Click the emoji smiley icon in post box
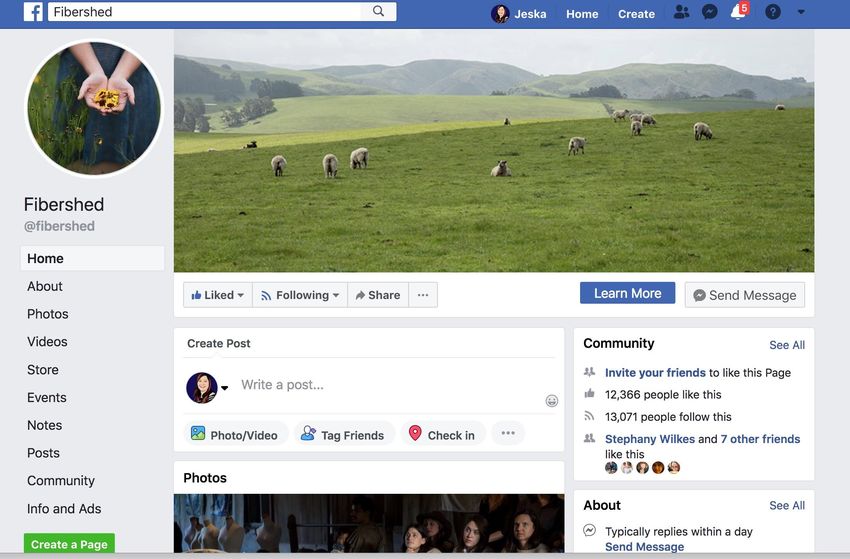 click(551, 401)
